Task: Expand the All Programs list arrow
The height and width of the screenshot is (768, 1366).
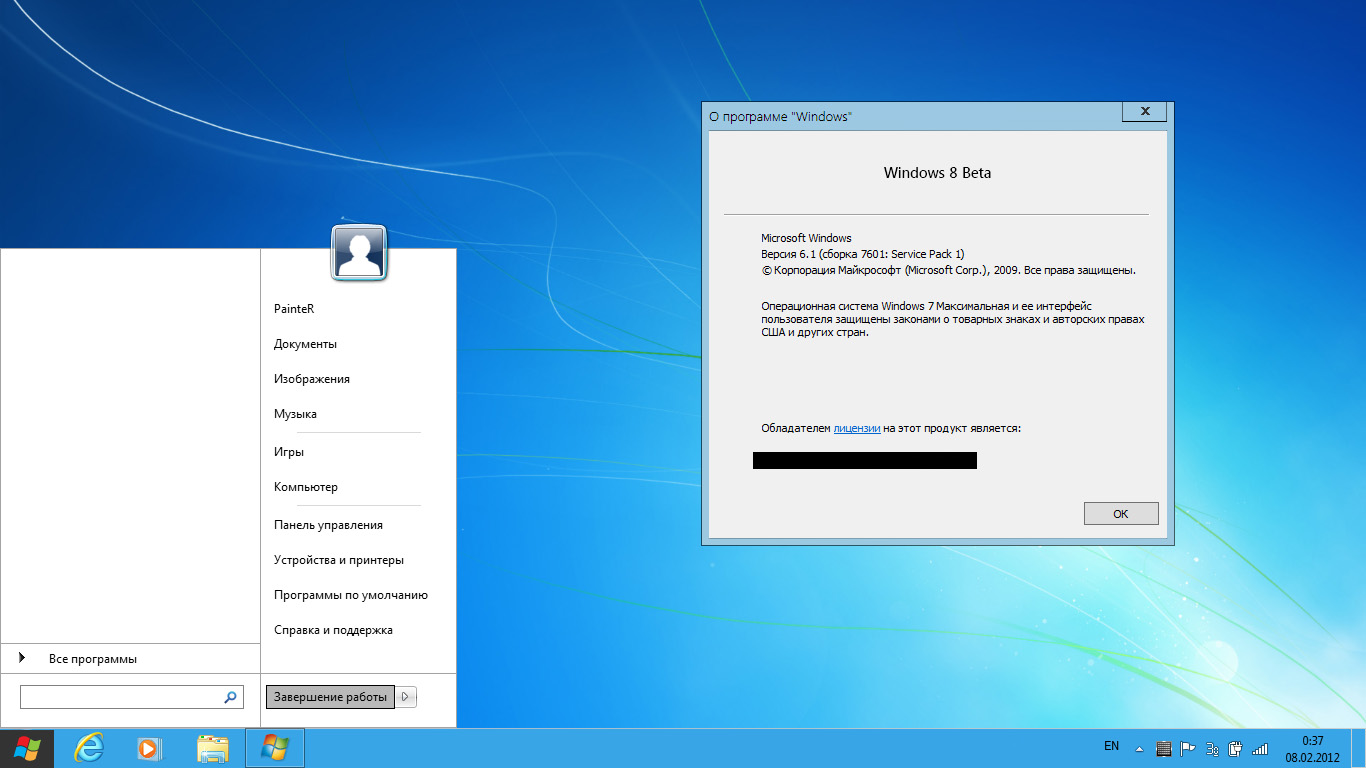Action: coord(23,658)
